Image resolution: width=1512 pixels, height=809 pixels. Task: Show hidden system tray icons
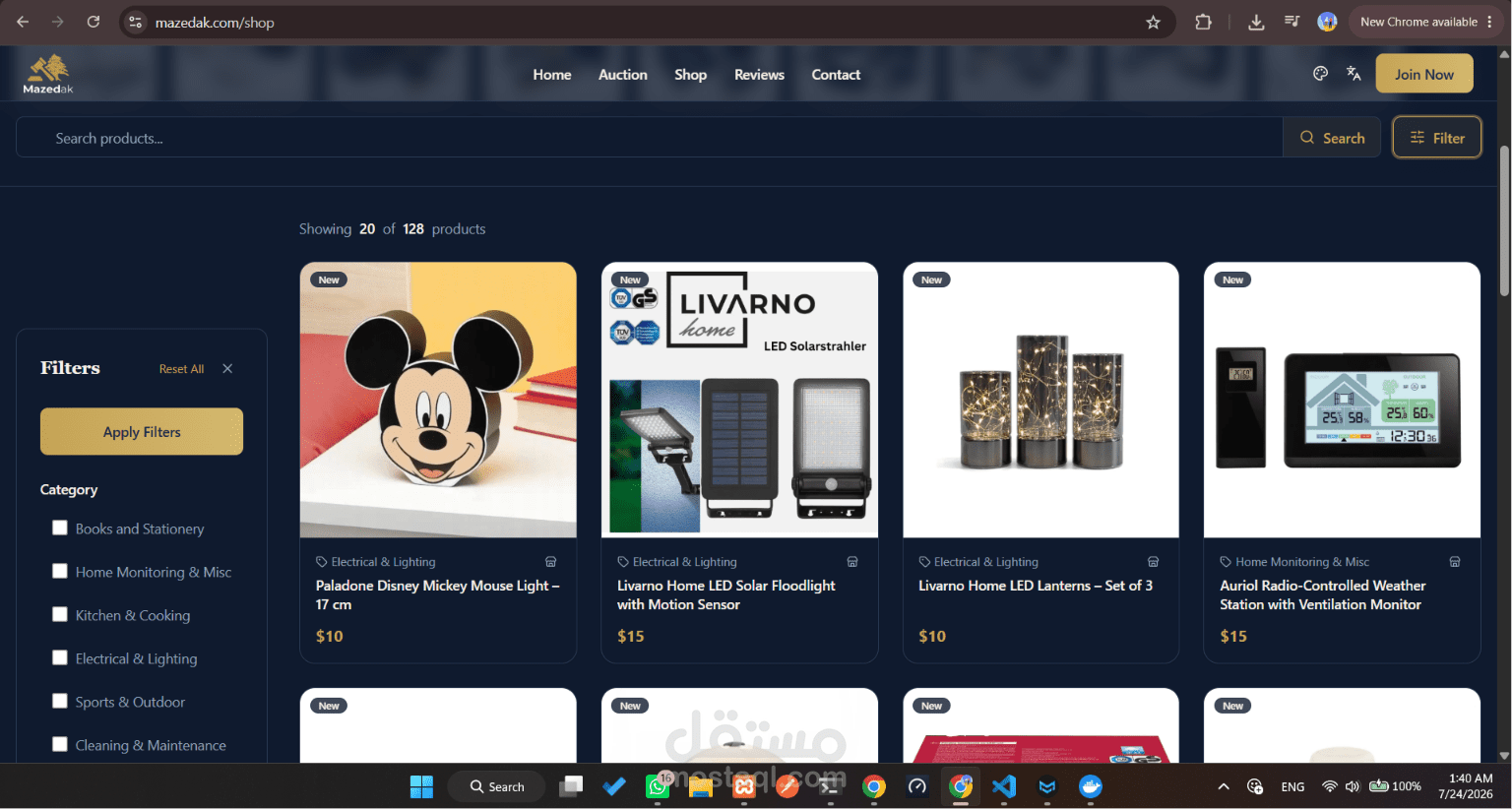(1224, 786)
